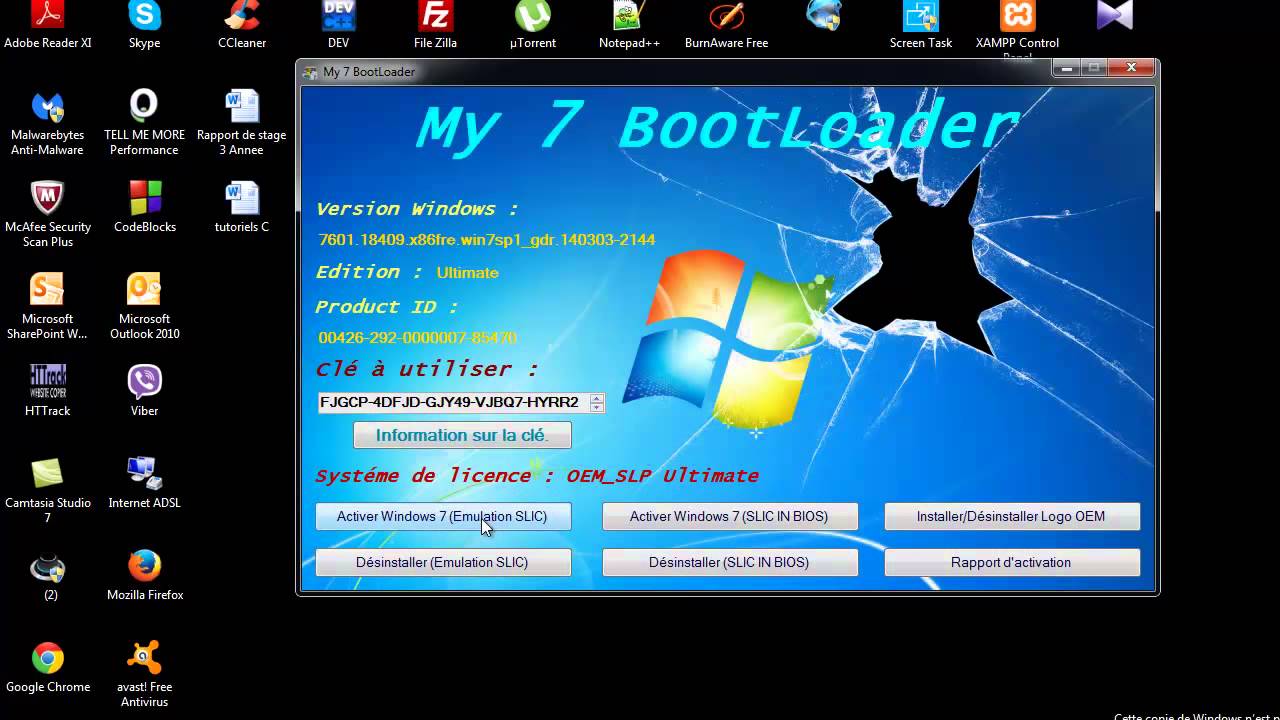Select the Product ID value text
The image size is (1280, 720).
tap(418, 338)
